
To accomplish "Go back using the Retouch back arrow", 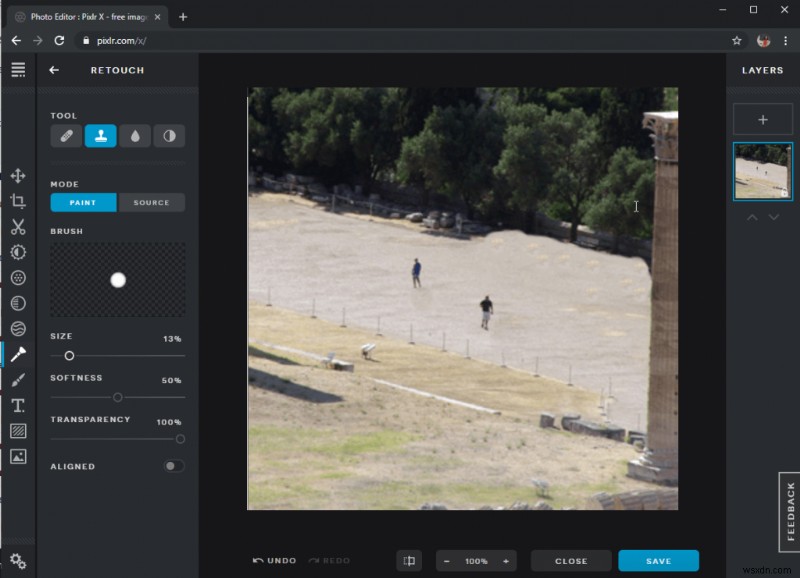I will click(55, 70).
